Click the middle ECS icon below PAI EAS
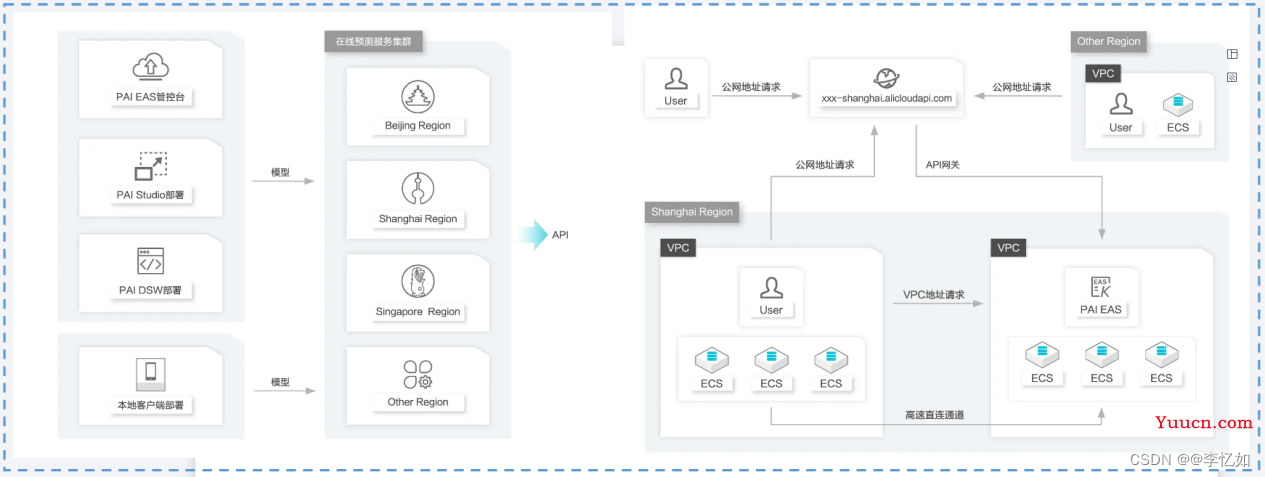The height and width of the screenshot is (477, 1265). tap(1102, 355)
